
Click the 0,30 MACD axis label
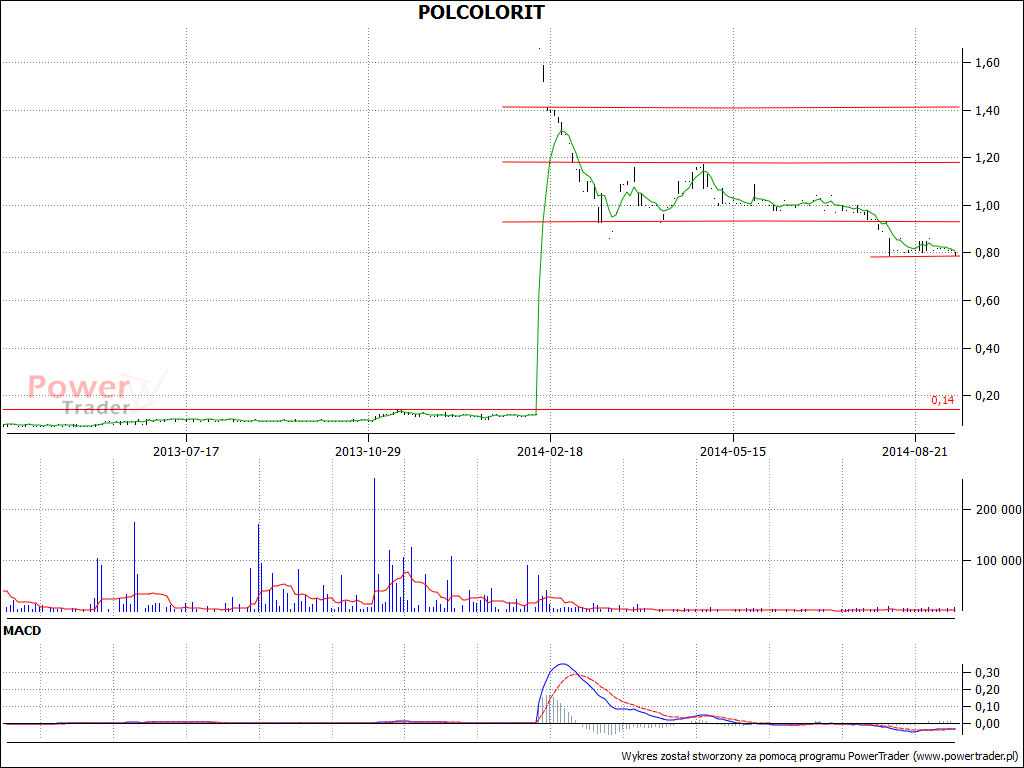point(985,673)
